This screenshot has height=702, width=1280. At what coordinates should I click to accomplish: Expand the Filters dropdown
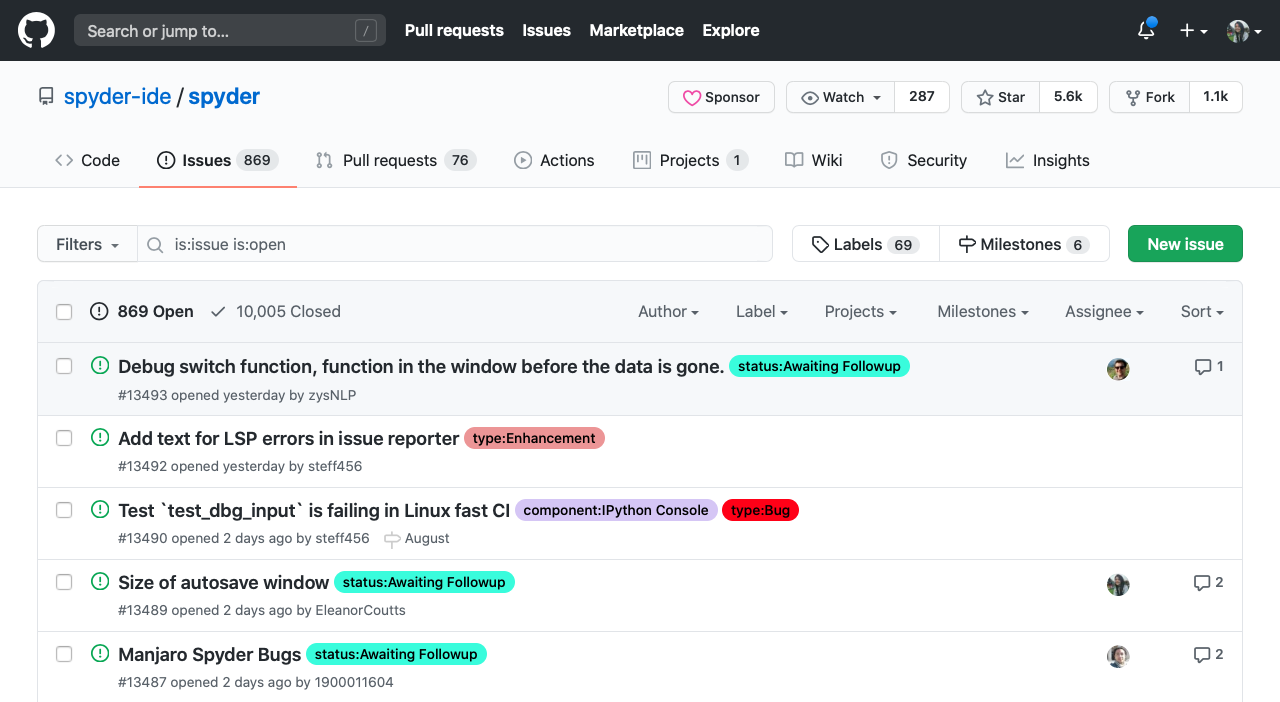coord(87,244)
